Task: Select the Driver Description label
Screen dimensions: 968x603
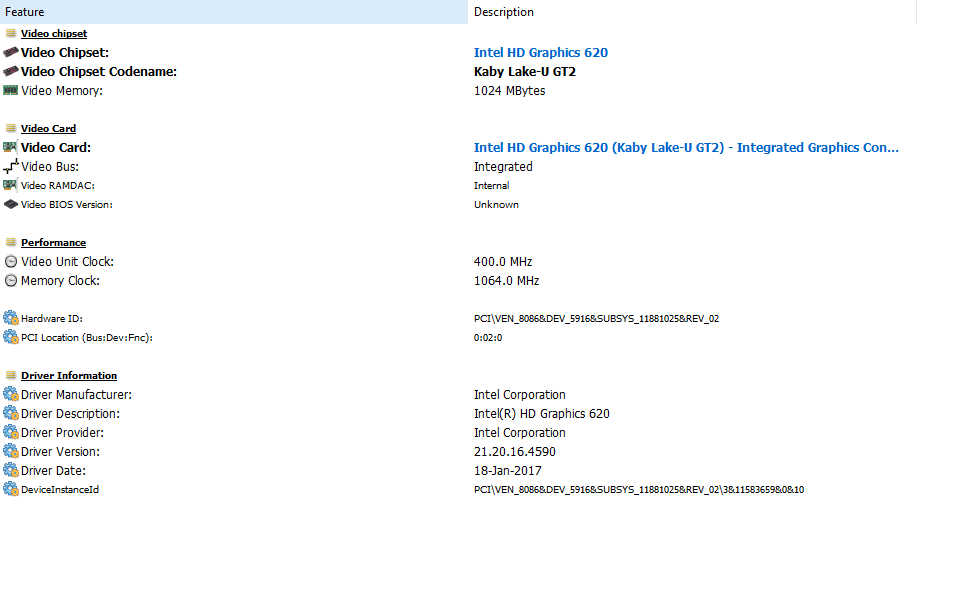Action: [70, 414]
